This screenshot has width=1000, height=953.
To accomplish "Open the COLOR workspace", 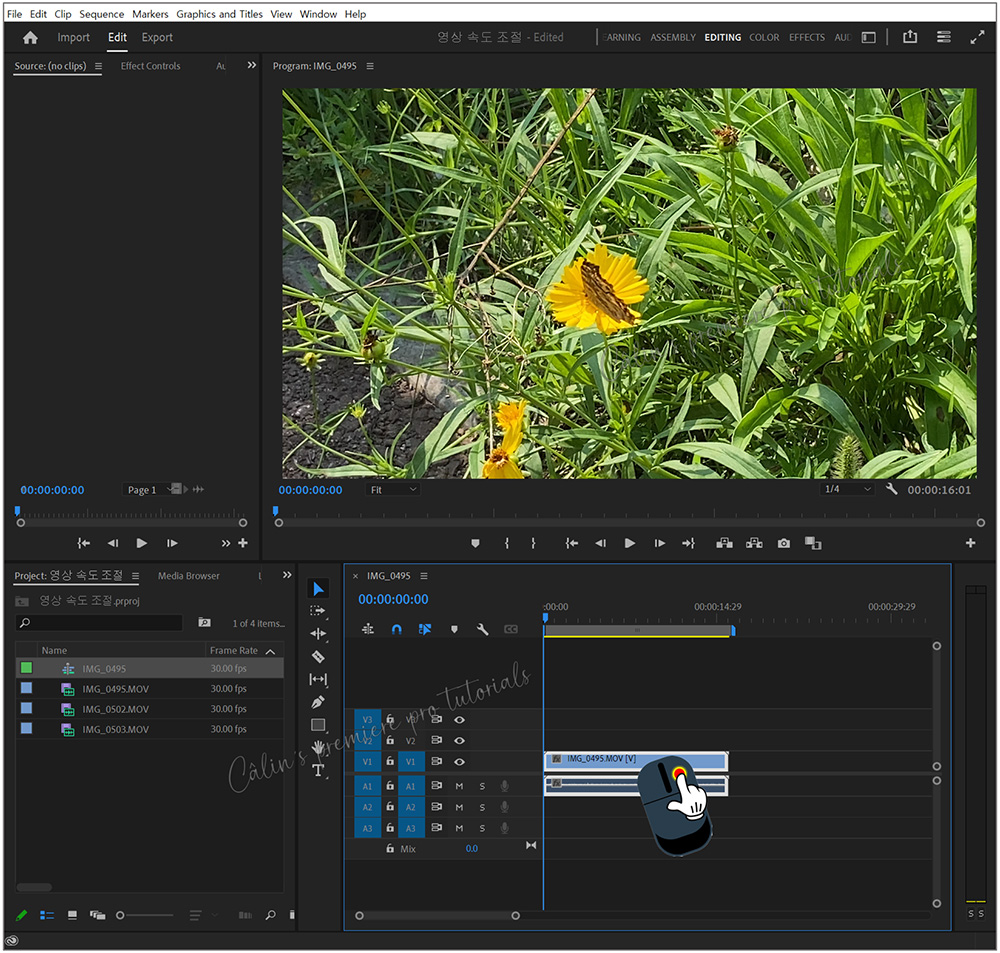I will (764, 38).
